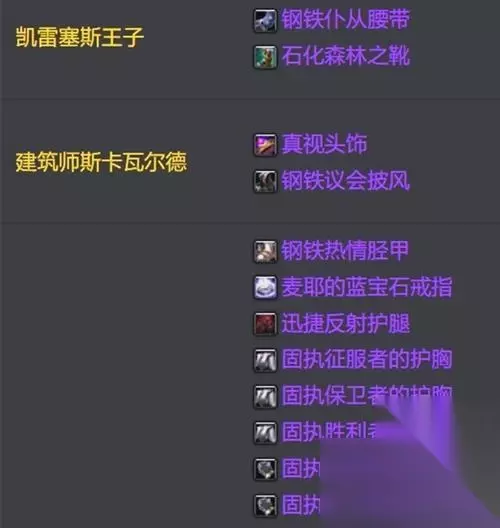The width and height of the screenshot is (500, 528).
Task: Click the 固执保卫者 chest token icon
Action: tap(265, 397)
